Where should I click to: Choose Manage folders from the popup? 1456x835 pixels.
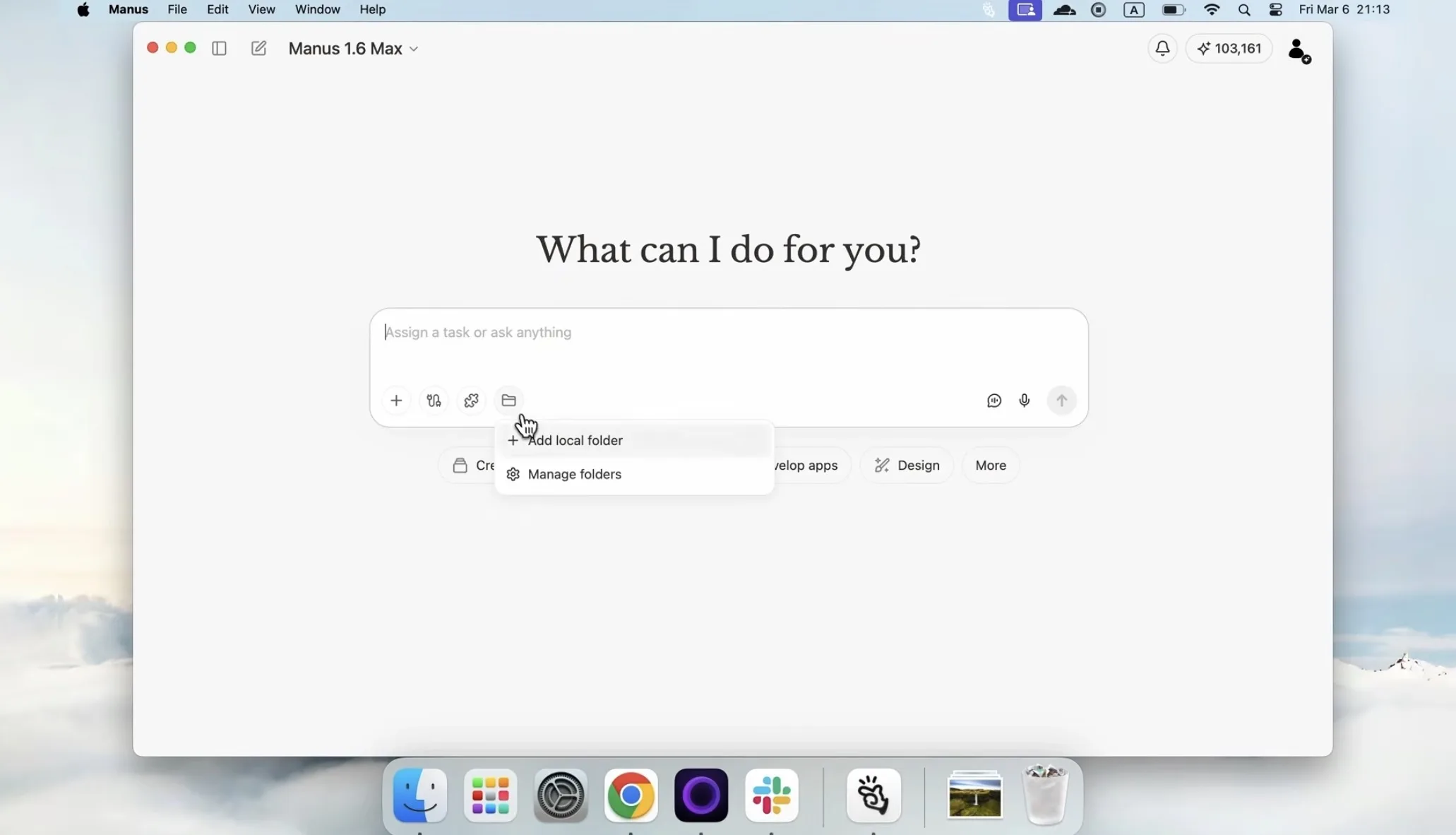574,474
